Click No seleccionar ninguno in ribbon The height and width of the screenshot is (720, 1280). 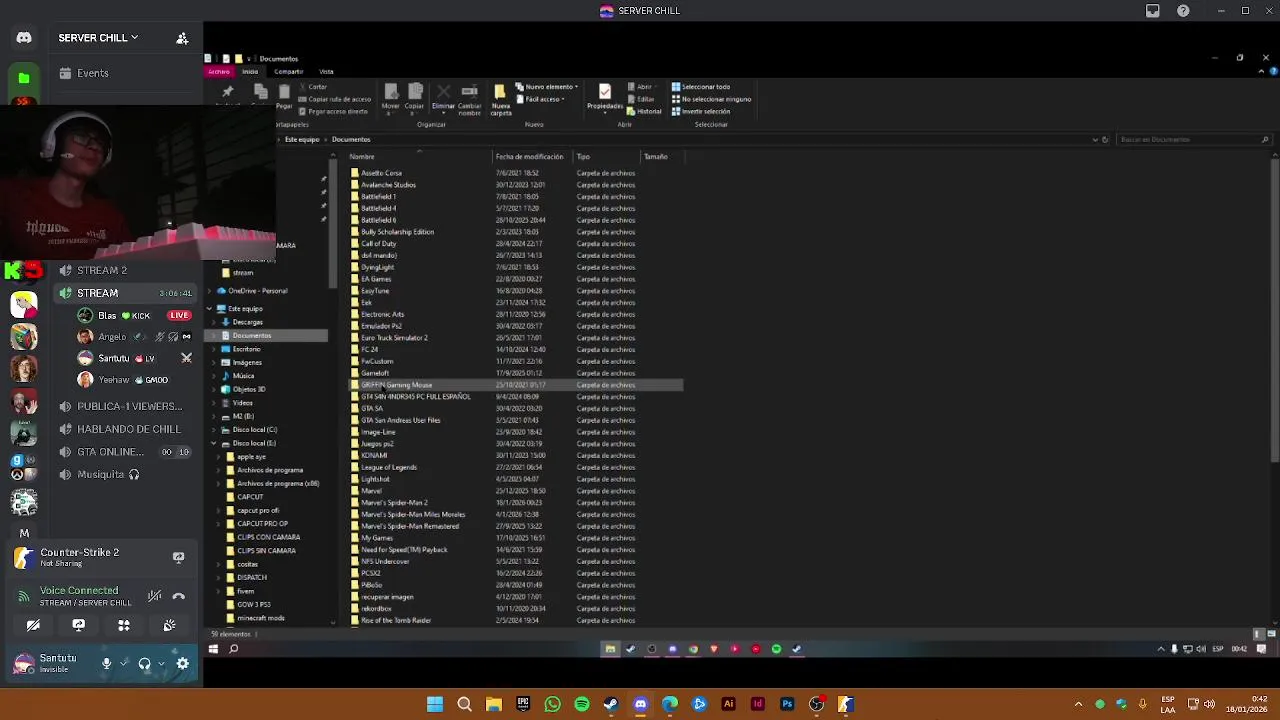[x=710, y=99]
